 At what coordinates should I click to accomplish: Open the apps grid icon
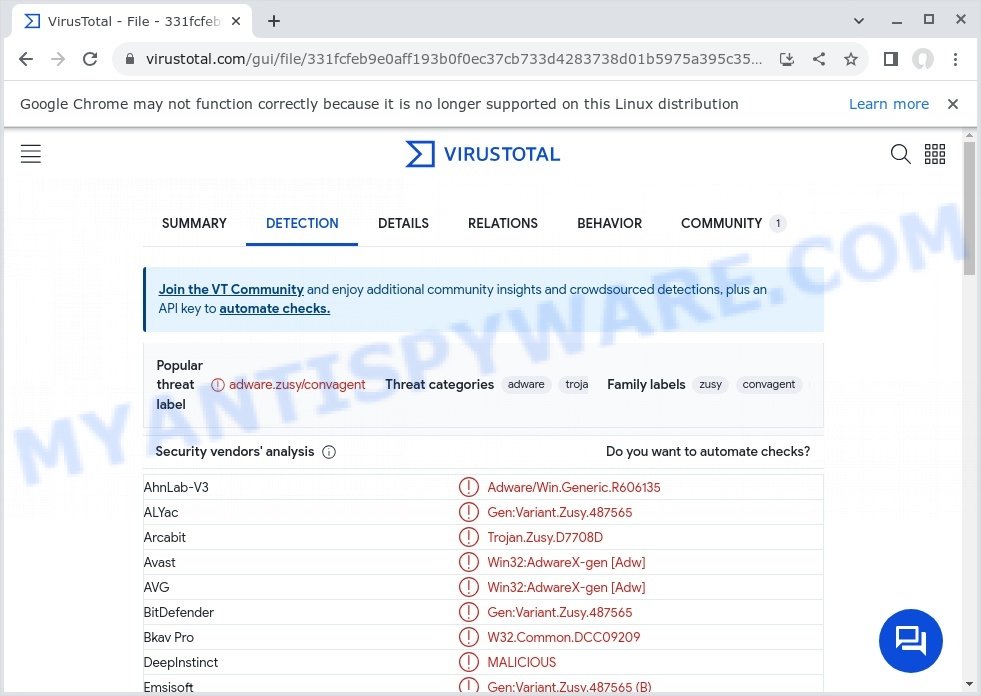[935, 154]
